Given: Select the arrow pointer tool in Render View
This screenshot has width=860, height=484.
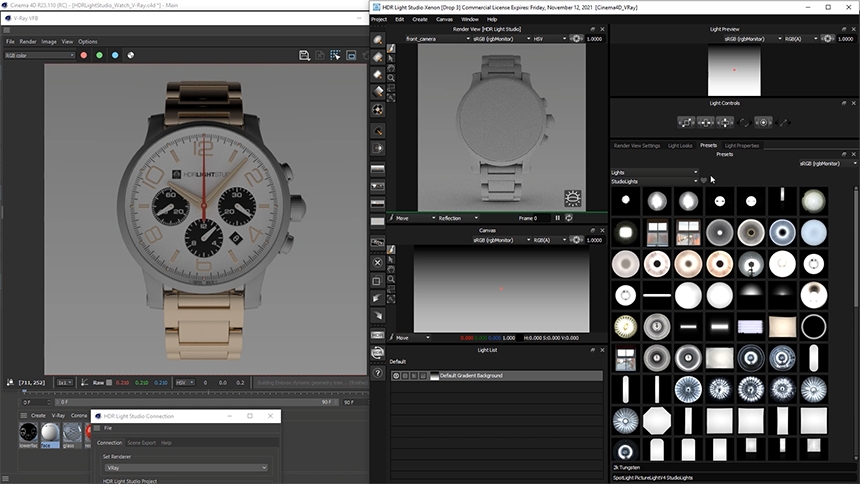Looking at the screenshot, I should click(391, 58).
